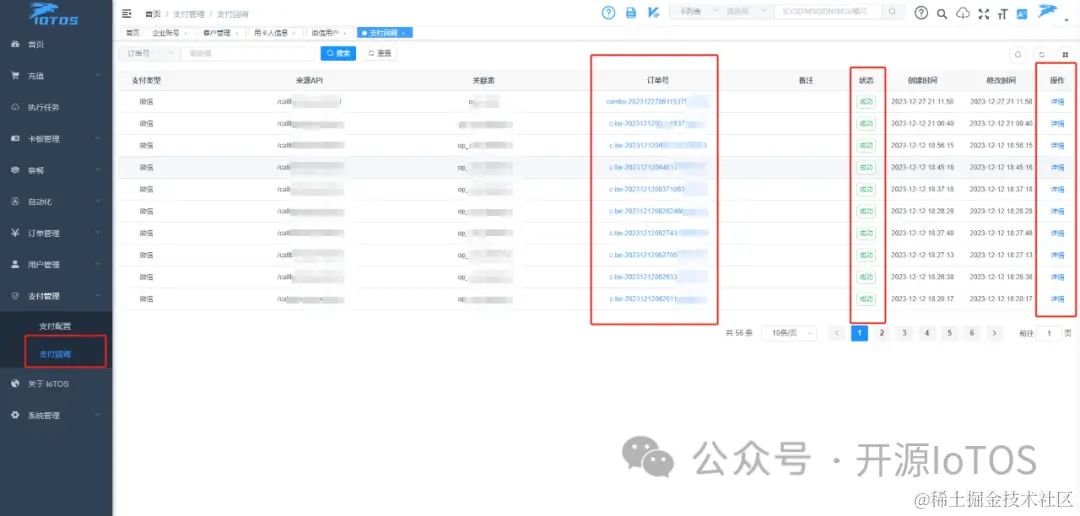1080x516 pixels.
Task: Expand the 充值 sidebar menu
Action: point(56,76)
